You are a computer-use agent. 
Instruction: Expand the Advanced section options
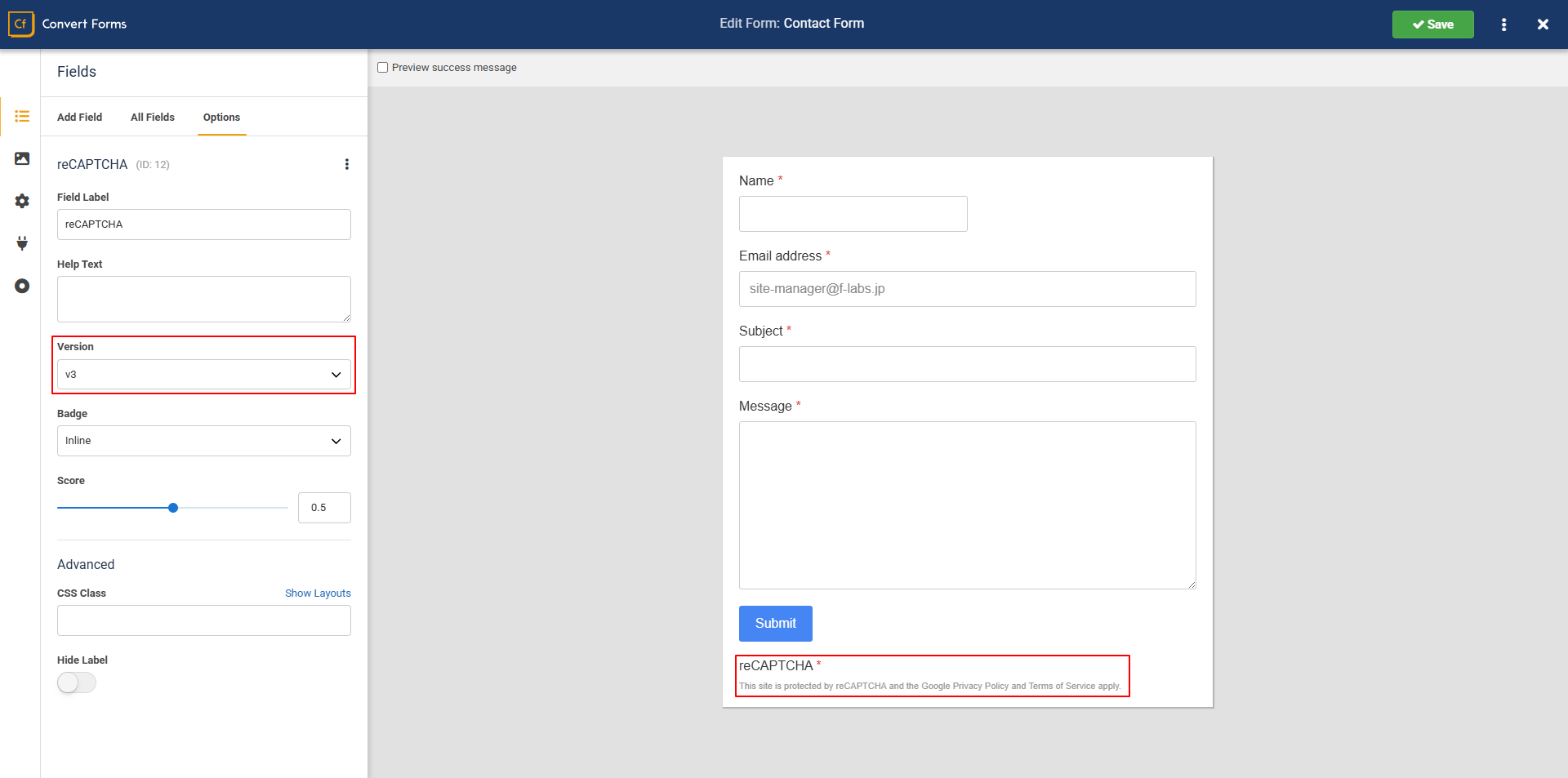[x=86, y=564]
